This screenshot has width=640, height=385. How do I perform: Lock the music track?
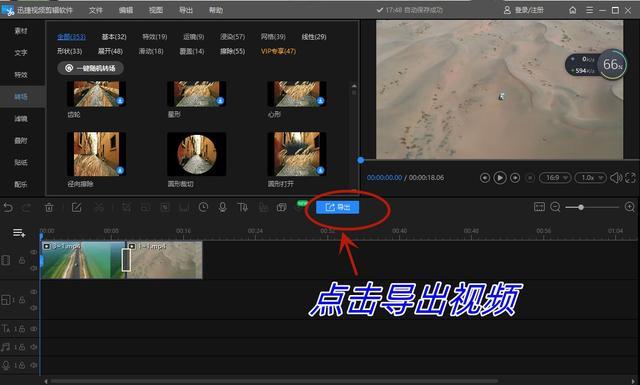[22, 347]
